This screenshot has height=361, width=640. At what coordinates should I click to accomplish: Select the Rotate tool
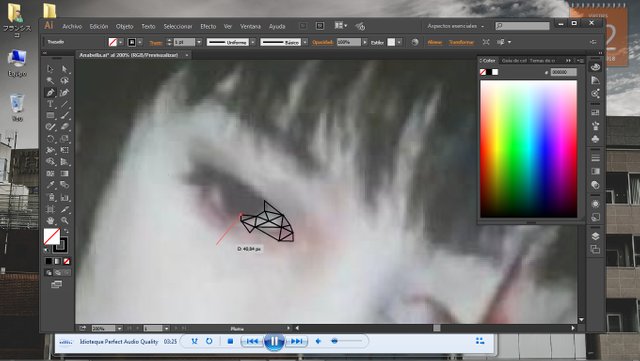(x=50, y=139)
